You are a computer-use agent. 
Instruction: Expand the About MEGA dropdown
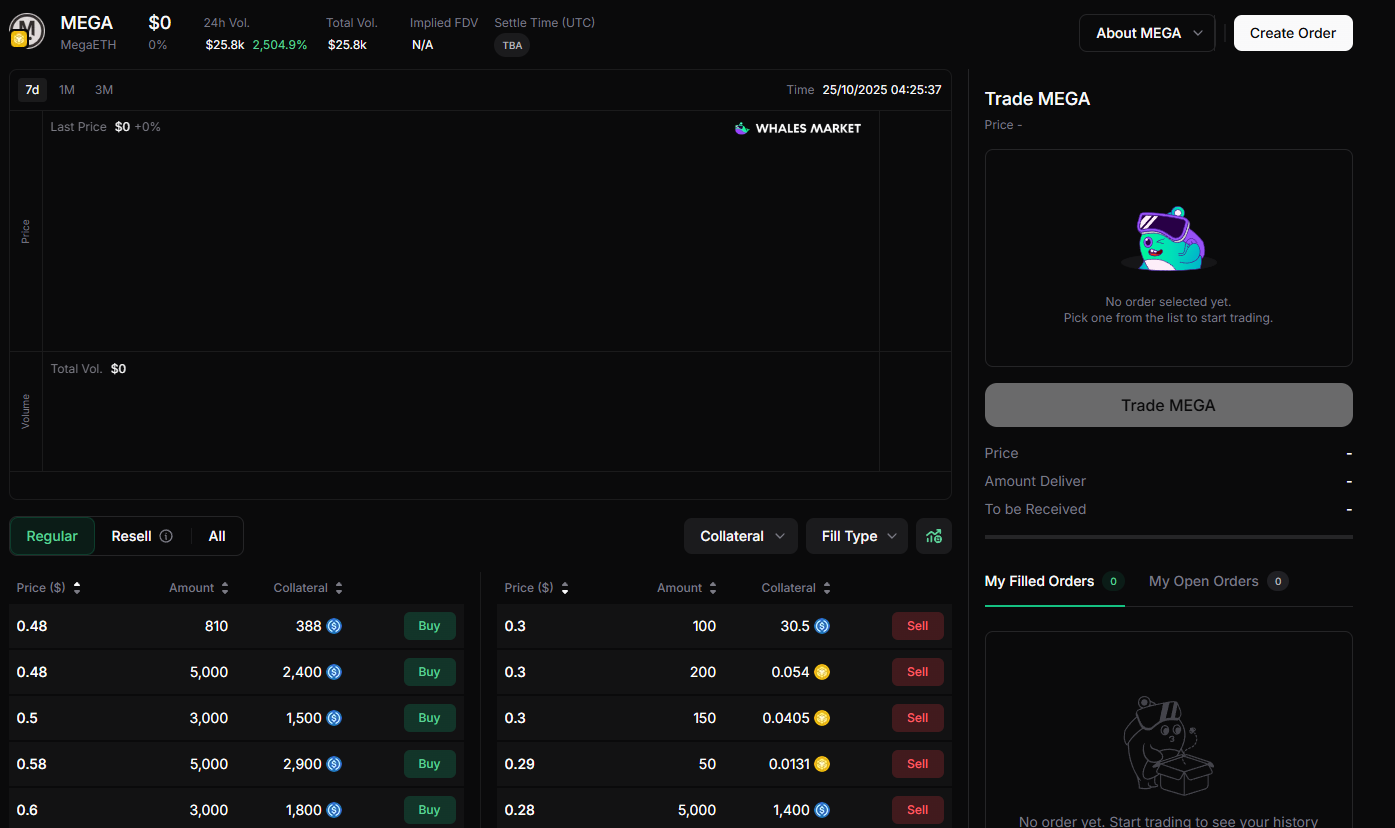1146,33
